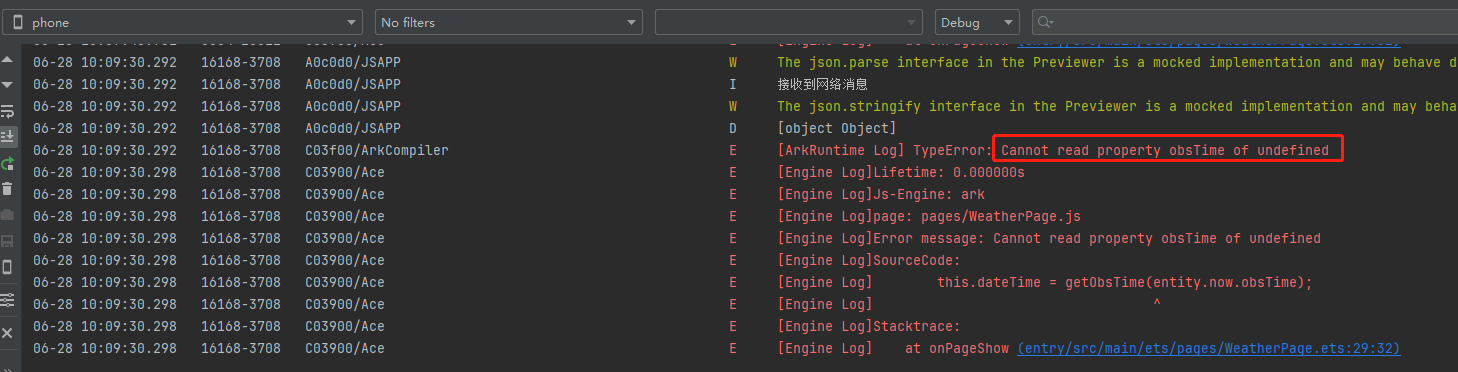Toggle soft-wrap for log output
1458x372 pixels.
click(7, 111)
